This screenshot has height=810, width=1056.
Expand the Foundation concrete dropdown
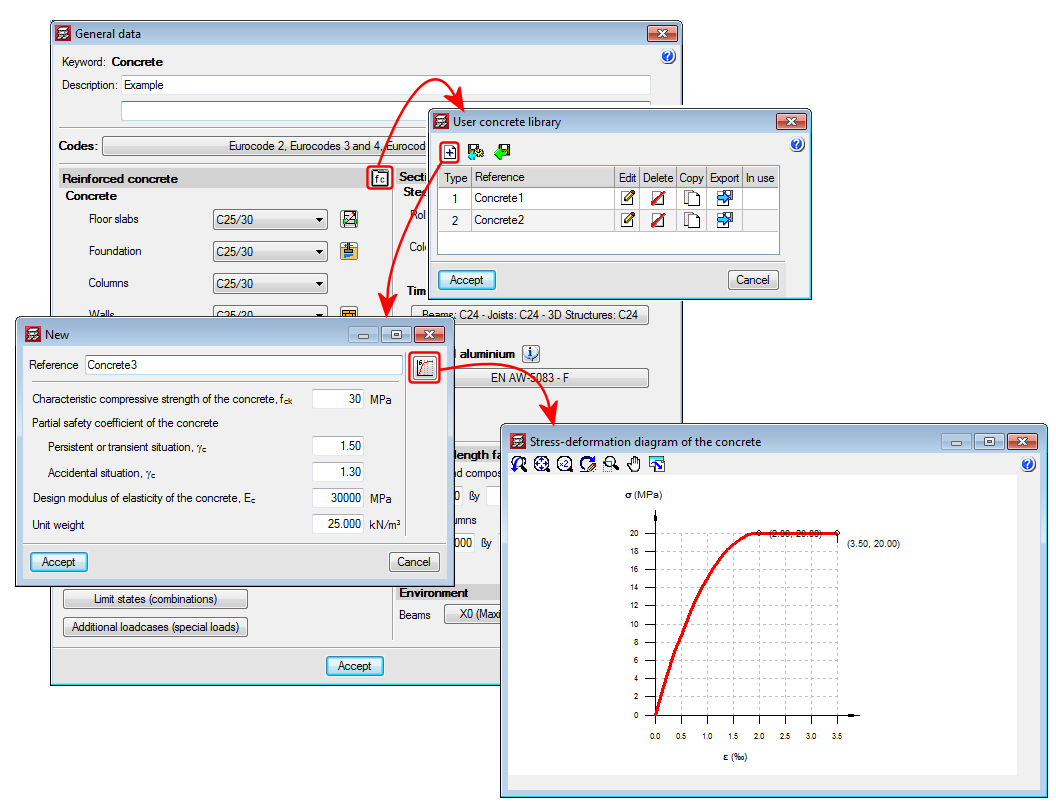coord(271,252)
